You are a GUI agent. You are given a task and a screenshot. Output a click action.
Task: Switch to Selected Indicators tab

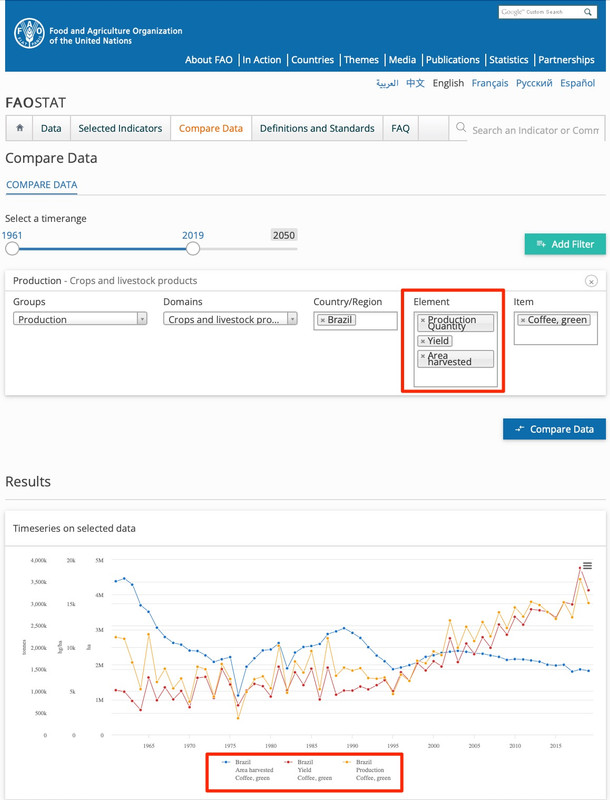pos(120,129)
